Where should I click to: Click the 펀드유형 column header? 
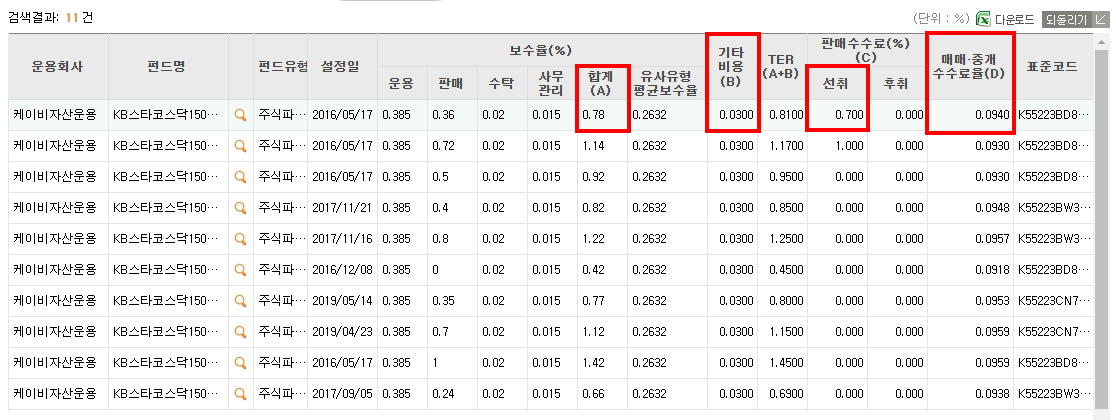(281, 67)
